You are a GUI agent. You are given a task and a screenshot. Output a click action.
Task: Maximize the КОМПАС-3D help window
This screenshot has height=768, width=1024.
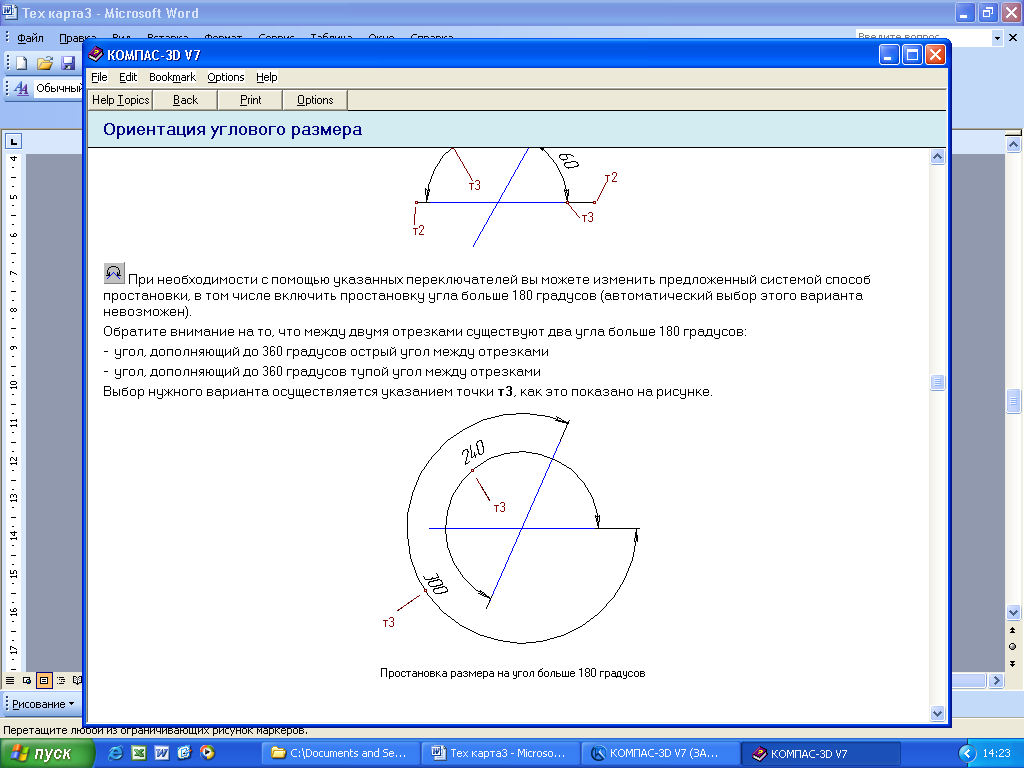pyautogui.click(x=912, y=55)
